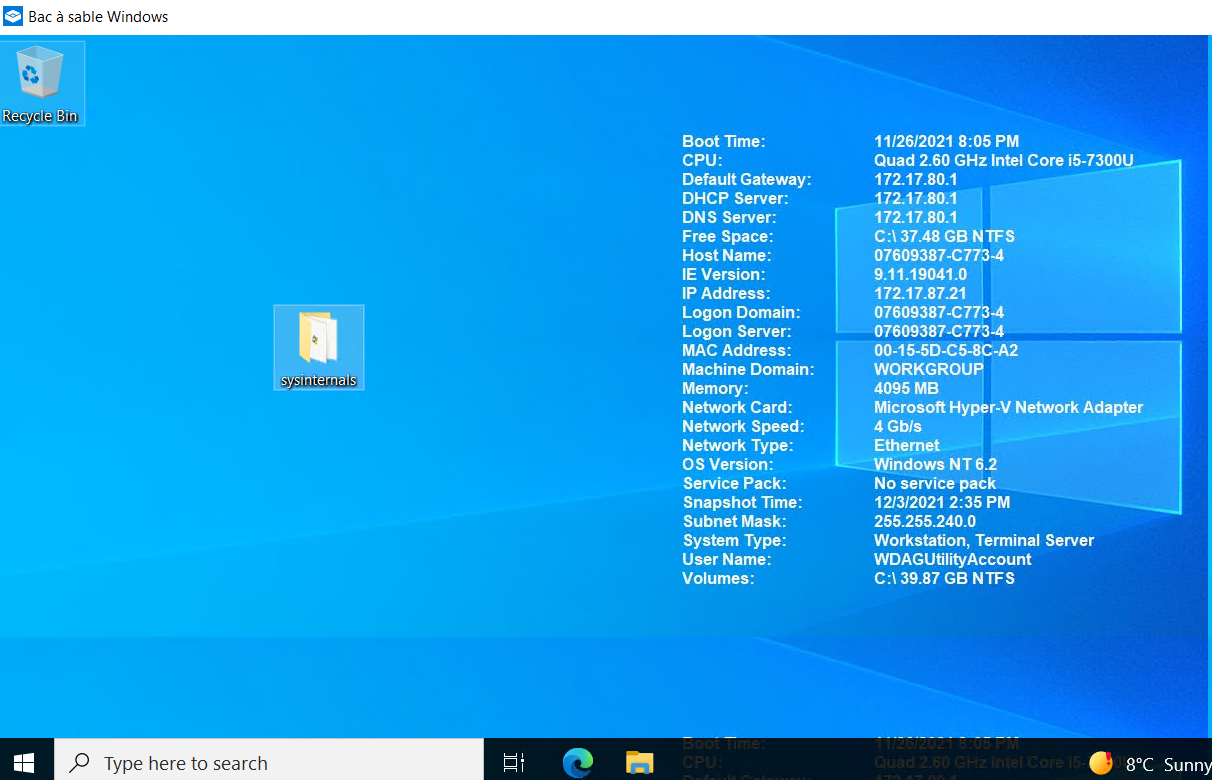Click the MAC Address value 00-15-5D-C5-8C-A2
Screen dimensions: 1212x780
(946, 350)
